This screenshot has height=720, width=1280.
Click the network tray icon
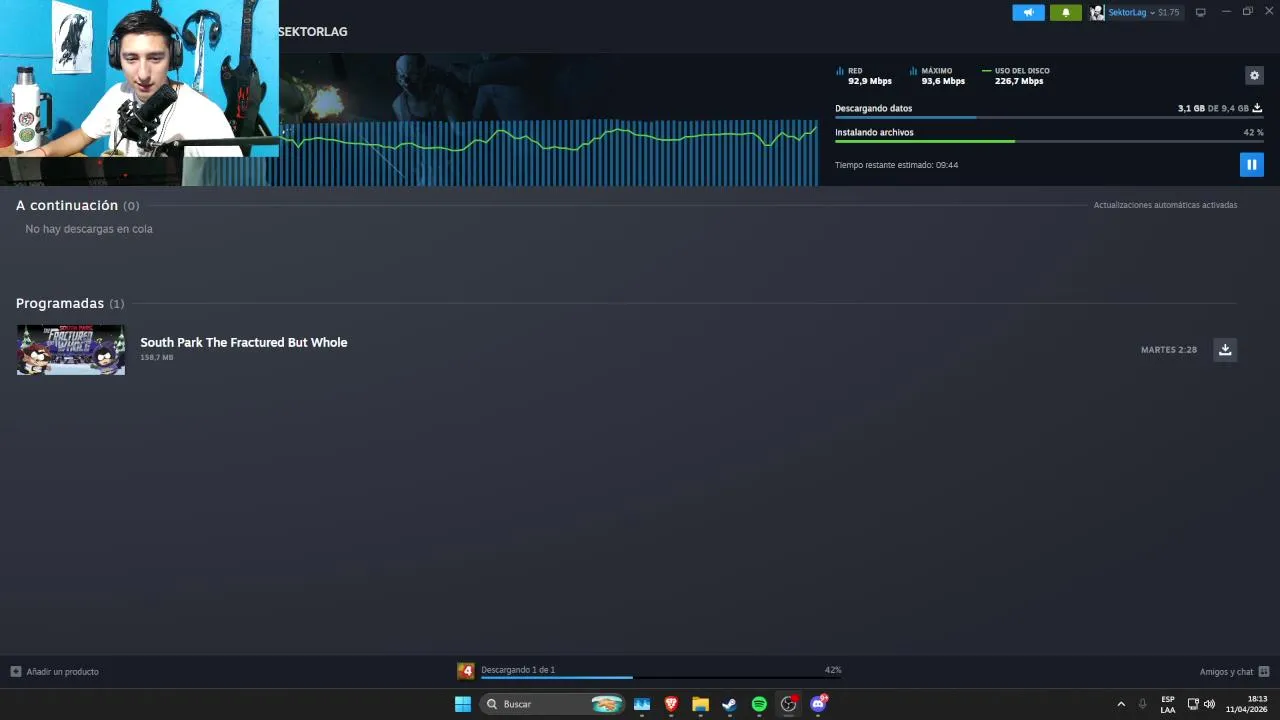tap(1193, 704)
